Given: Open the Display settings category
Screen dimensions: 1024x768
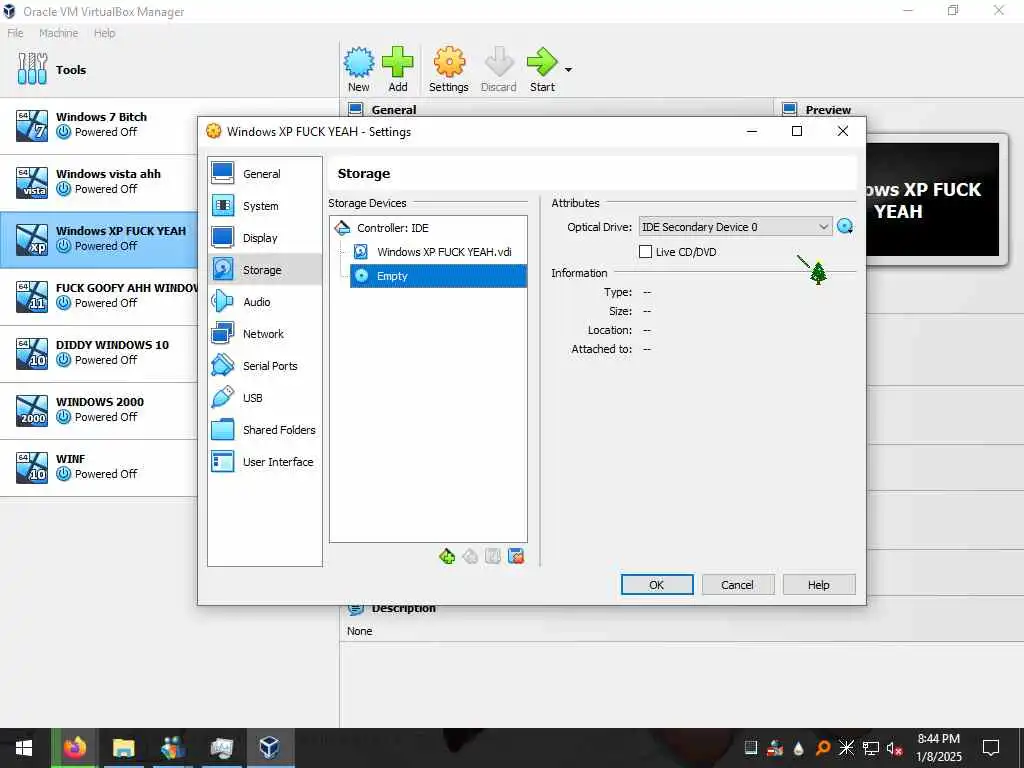Looking at the screenshot, I should pyautogui.click(x=264, y=238).
